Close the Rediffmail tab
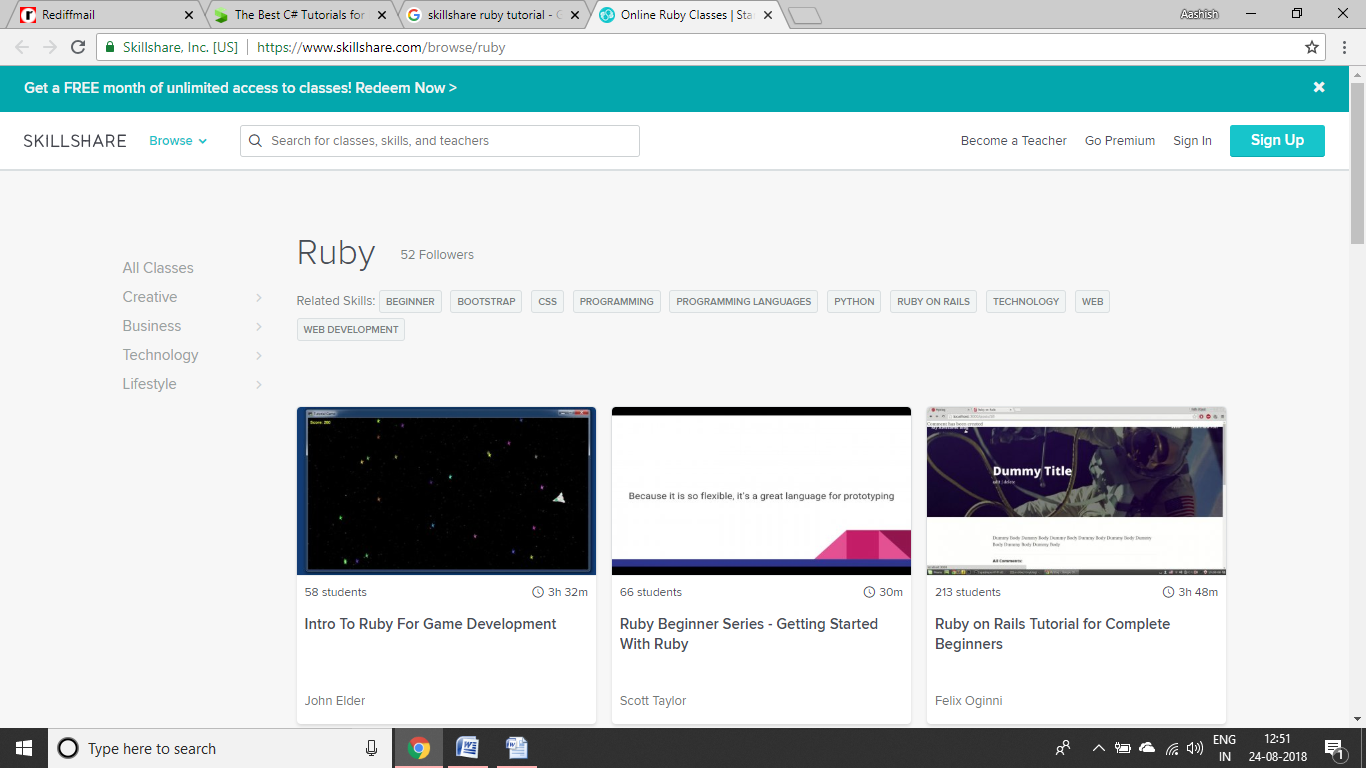The height and width of the screenshot is (768, 1366). tap(190, 15)
